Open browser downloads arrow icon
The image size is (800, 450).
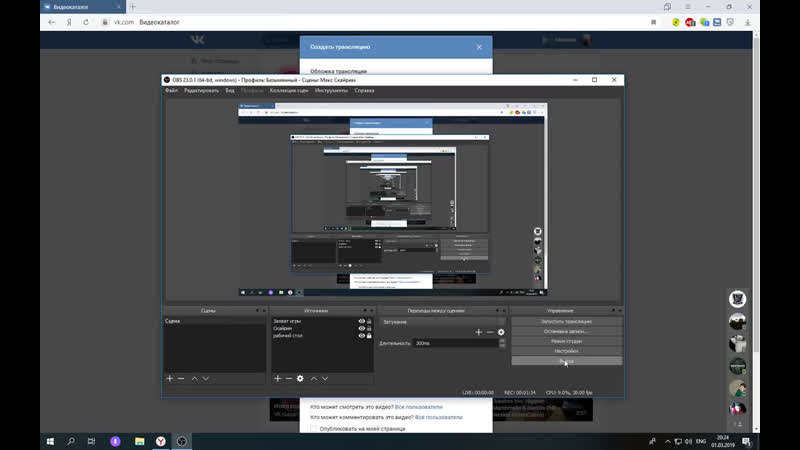click(x=747, y=22)
